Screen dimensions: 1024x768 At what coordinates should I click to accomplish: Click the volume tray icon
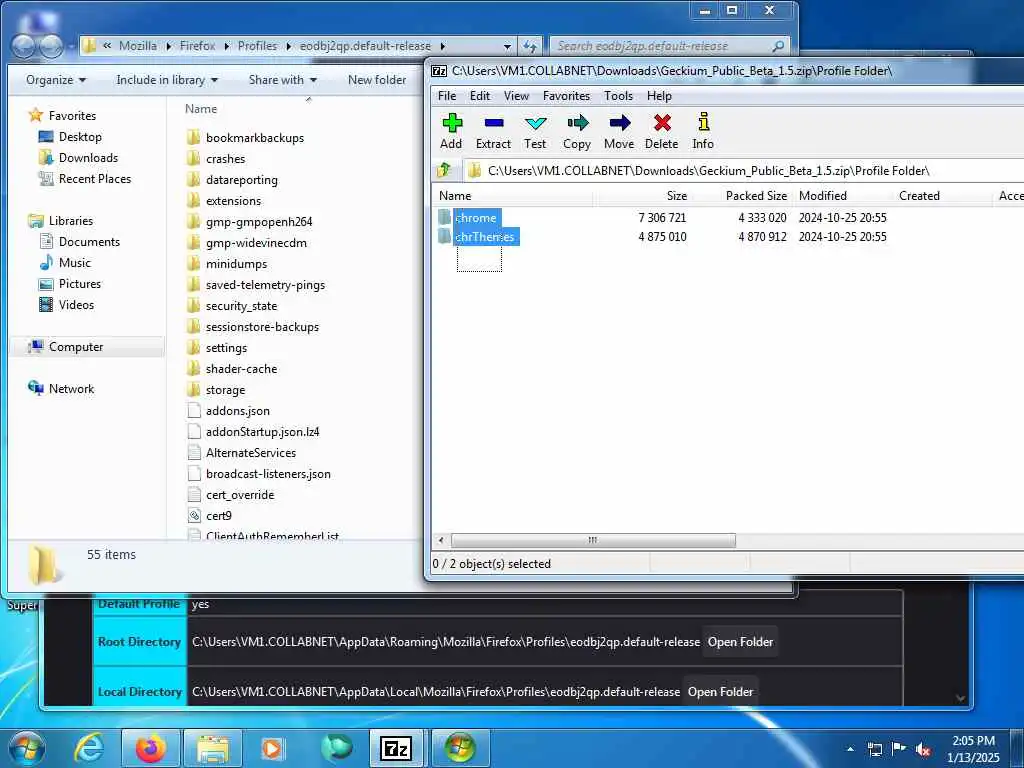pyautogui.click(x=923, y=749)
